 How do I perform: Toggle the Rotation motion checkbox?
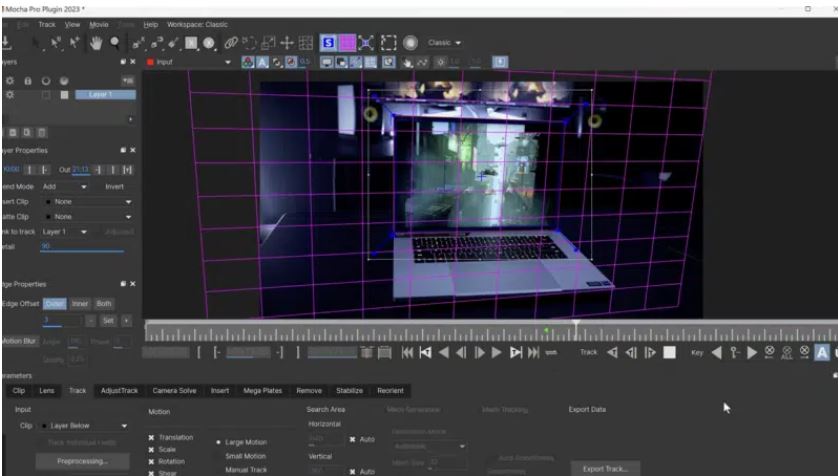pyautogui.click(x=151, y=462)
